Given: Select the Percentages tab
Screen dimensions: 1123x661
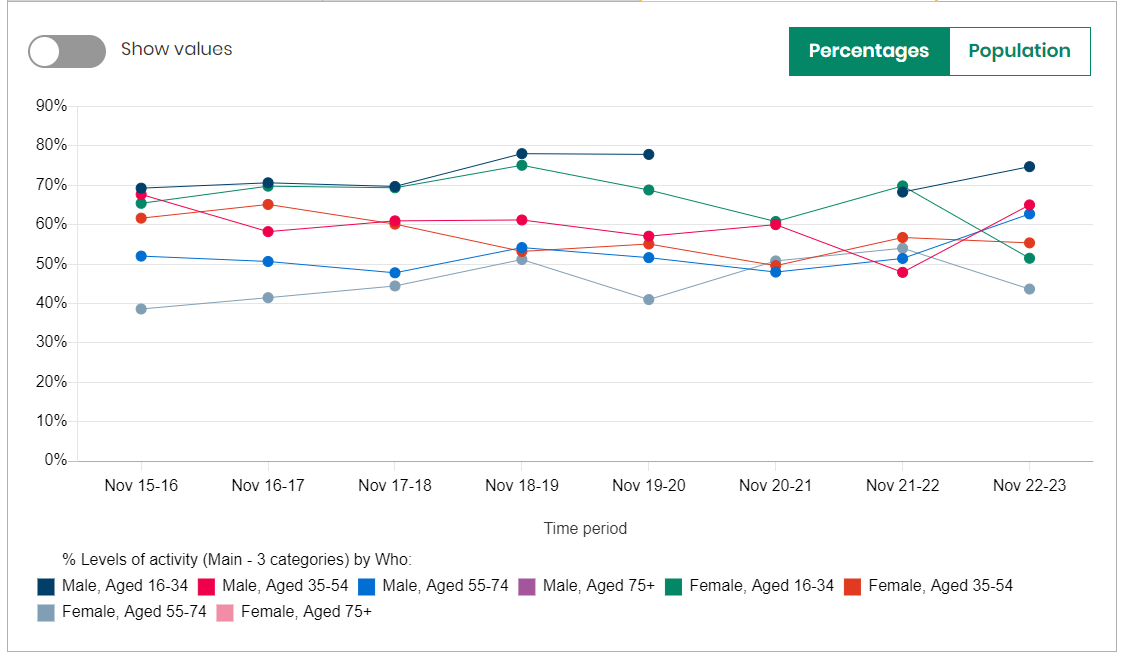Looking at the screenshot, I should click(868, 51).
